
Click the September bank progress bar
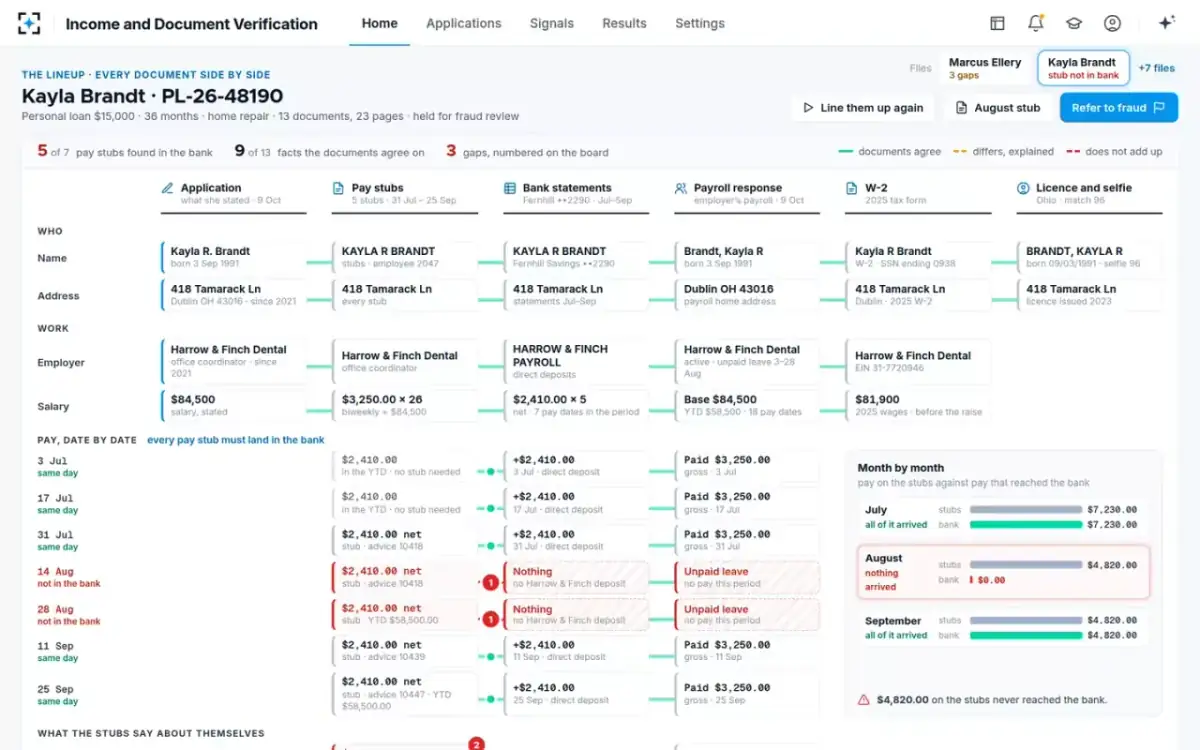point(1026,635)
